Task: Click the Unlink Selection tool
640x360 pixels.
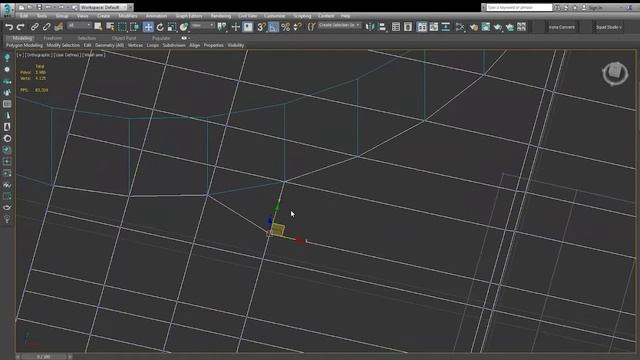Action: pyautogui.click(x=47, y=27)
